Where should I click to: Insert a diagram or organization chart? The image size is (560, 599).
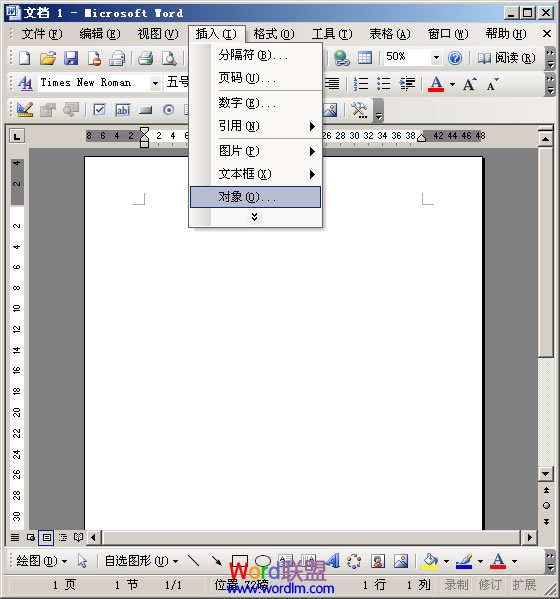click(x=354, y=561)
